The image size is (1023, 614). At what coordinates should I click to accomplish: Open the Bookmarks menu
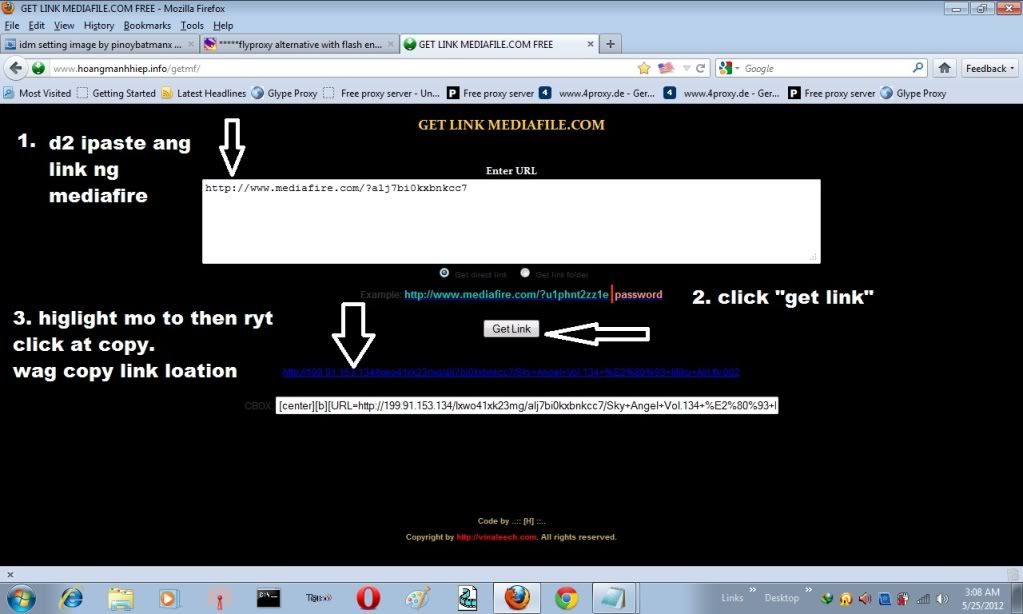(x=147, y=25)
